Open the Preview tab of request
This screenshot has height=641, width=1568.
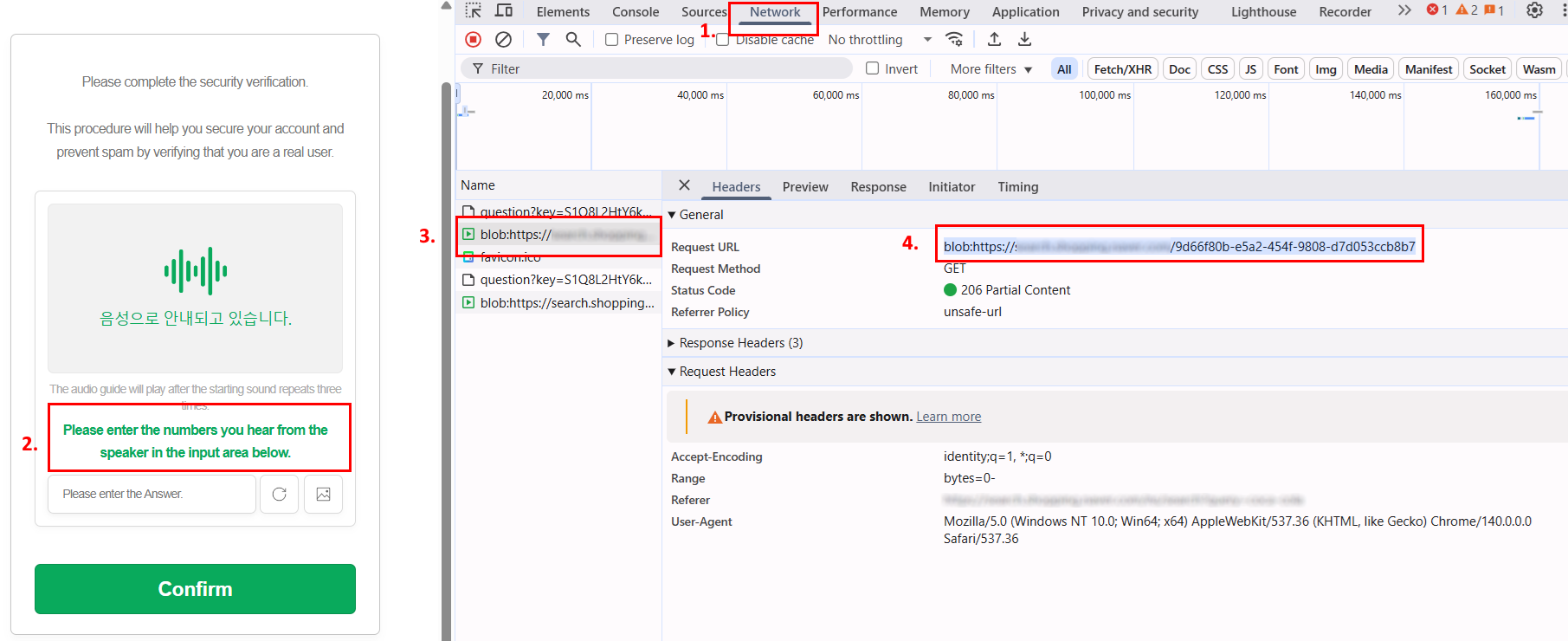804,187
